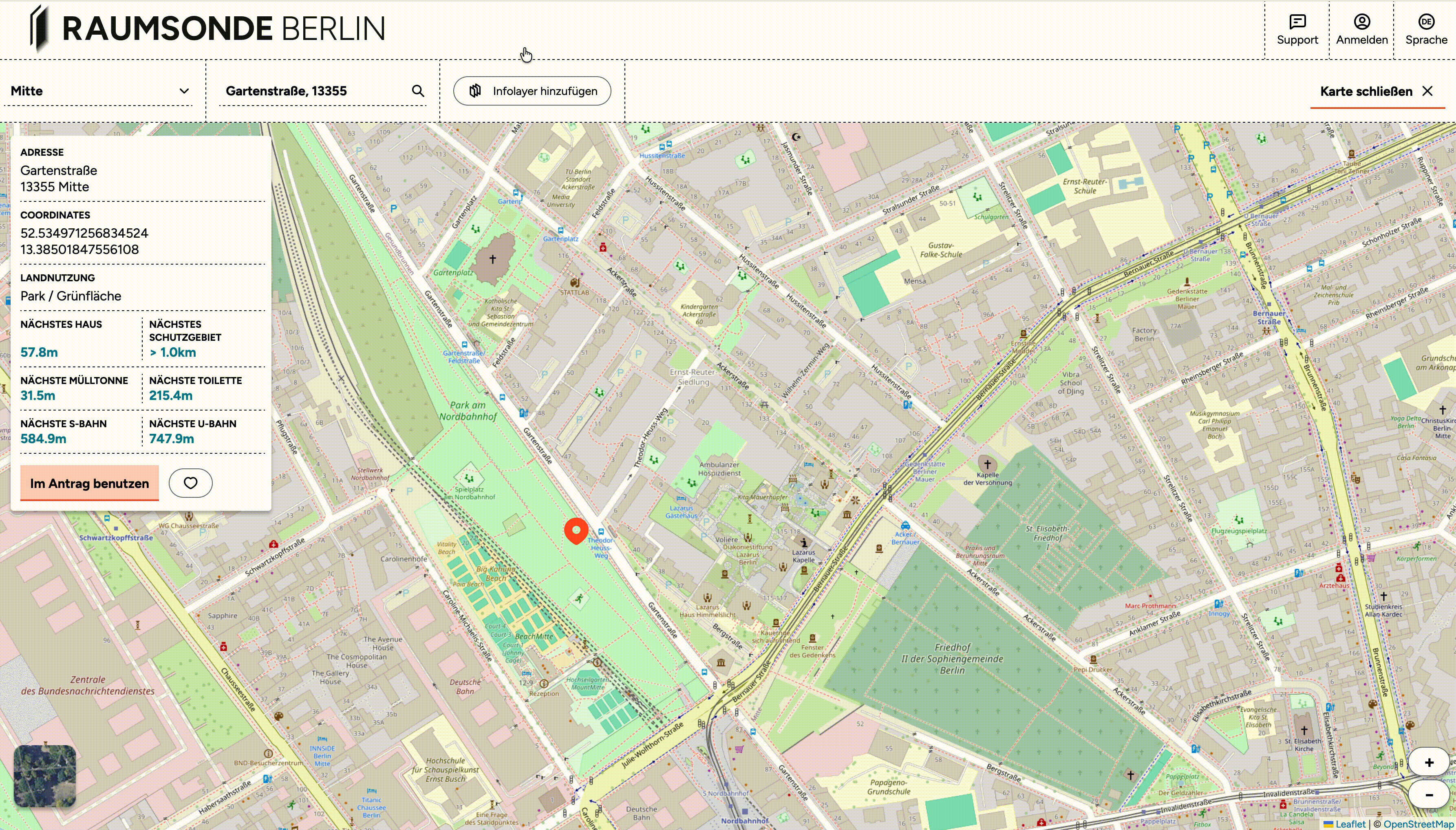The height and width of the screenshot is (830, 1456).
Task: Click the Mitte dropdown chevron arrow
Action: point(184,91)
